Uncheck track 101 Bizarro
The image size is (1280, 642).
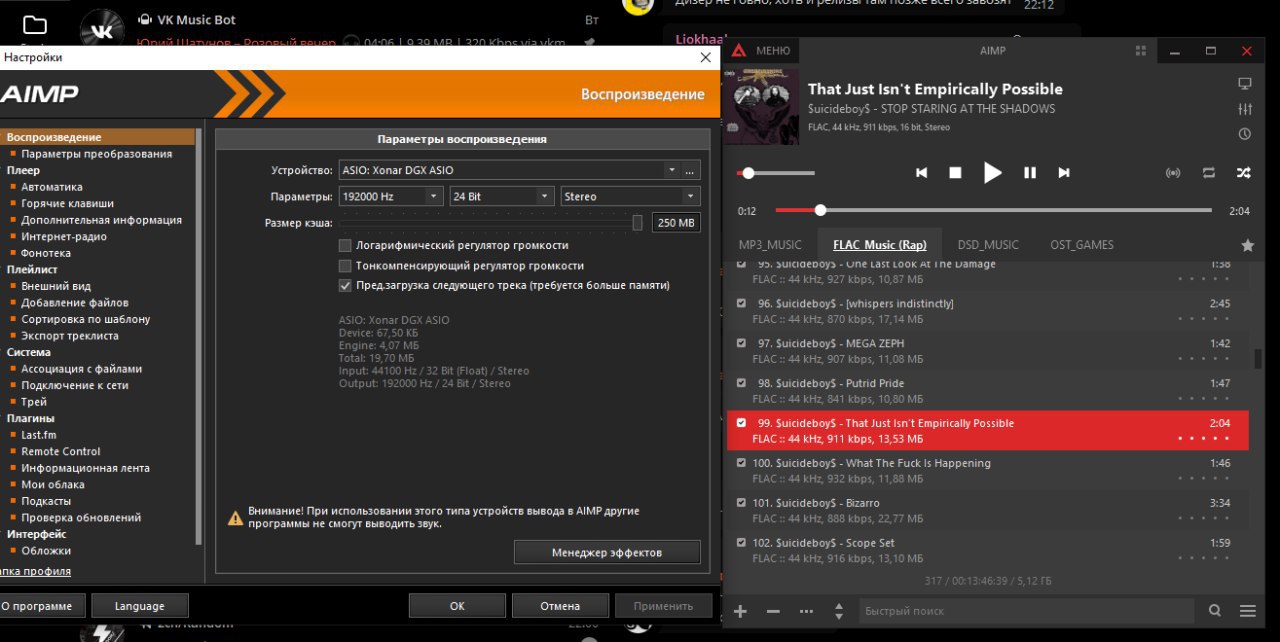point(741,503)
